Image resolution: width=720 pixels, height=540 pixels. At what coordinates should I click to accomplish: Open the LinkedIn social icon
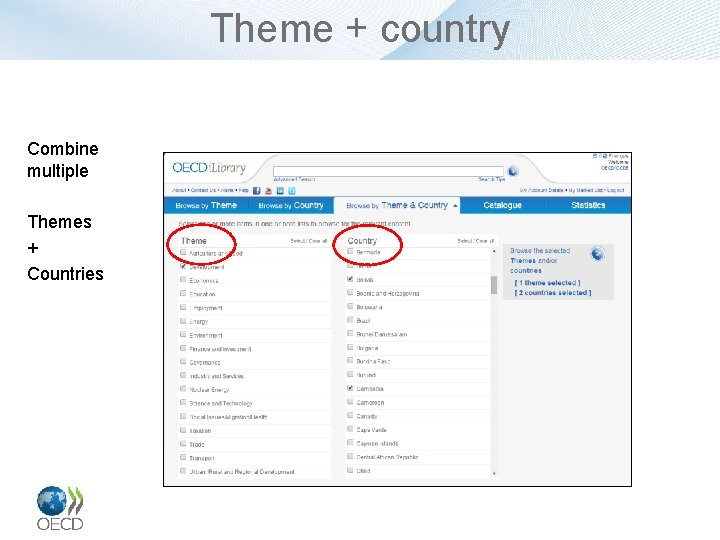[280, 191]
